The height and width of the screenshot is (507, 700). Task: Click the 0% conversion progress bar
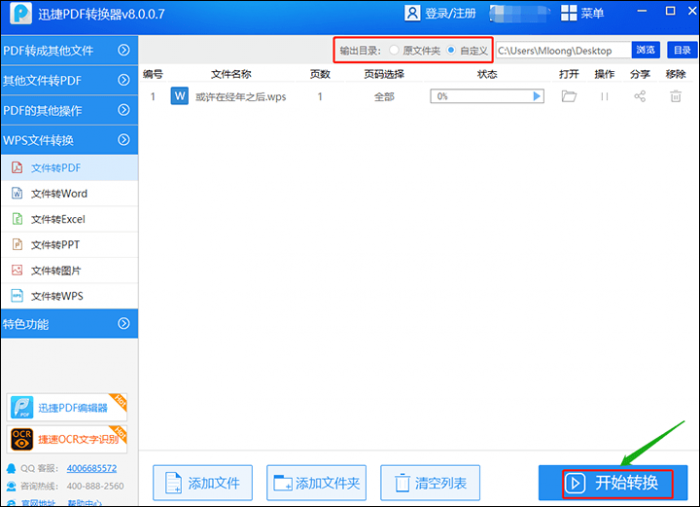tap(487, 96)
